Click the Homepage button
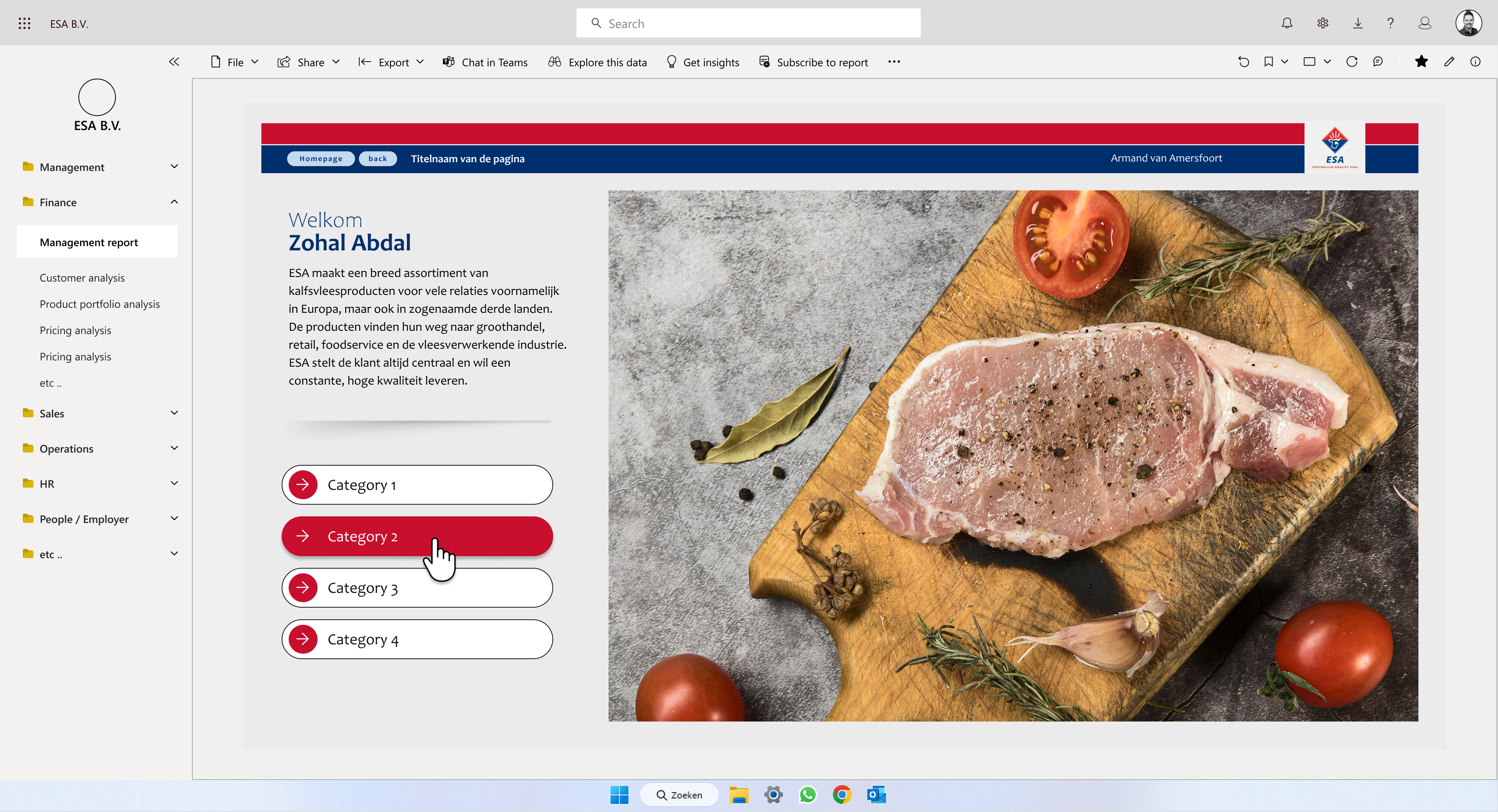Image resolution: width=1498 pixels, height=812 pixels. coord(320,159)
